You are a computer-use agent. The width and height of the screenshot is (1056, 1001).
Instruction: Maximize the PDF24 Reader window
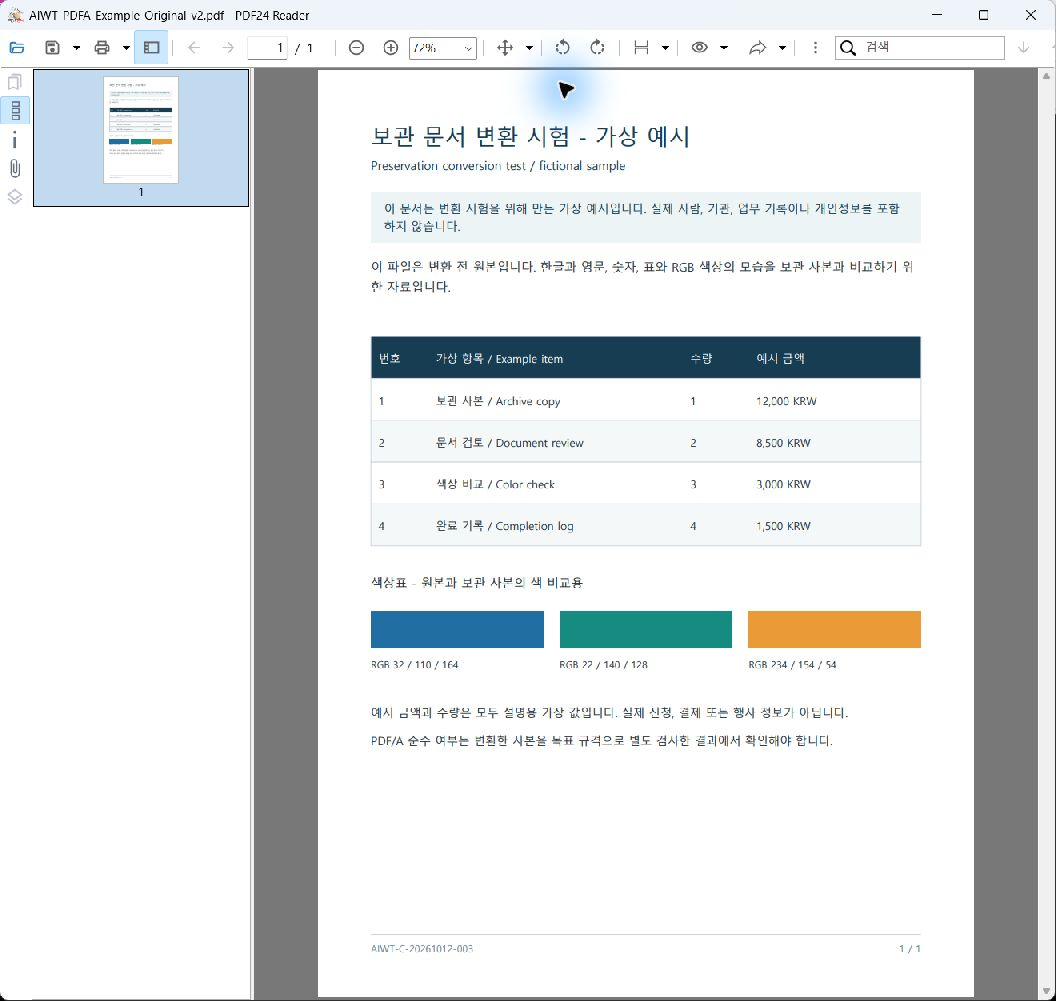(x=983, y=15)
